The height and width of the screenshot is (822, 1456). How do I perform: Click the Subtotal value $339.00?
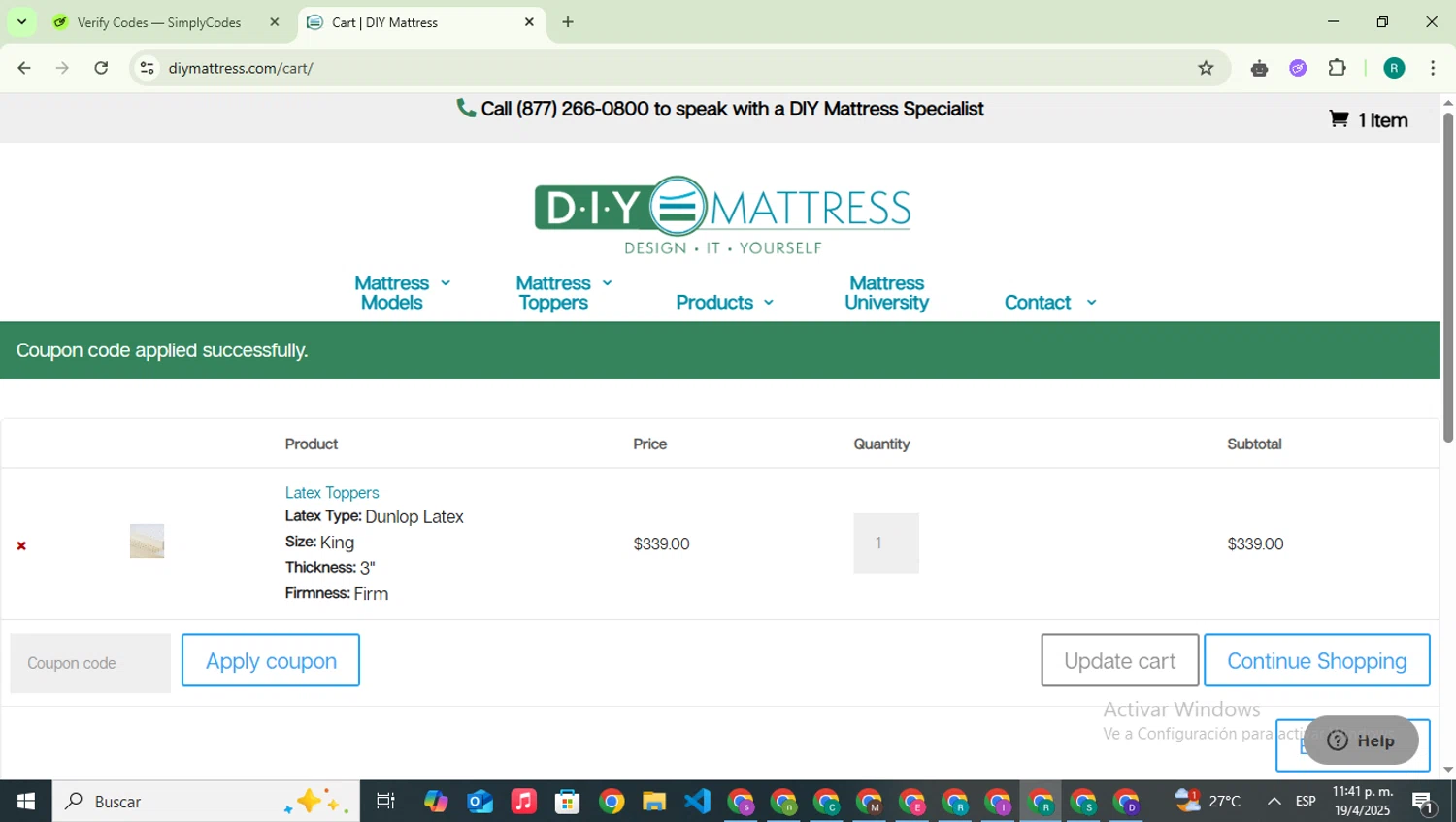tap(1255, 543)
